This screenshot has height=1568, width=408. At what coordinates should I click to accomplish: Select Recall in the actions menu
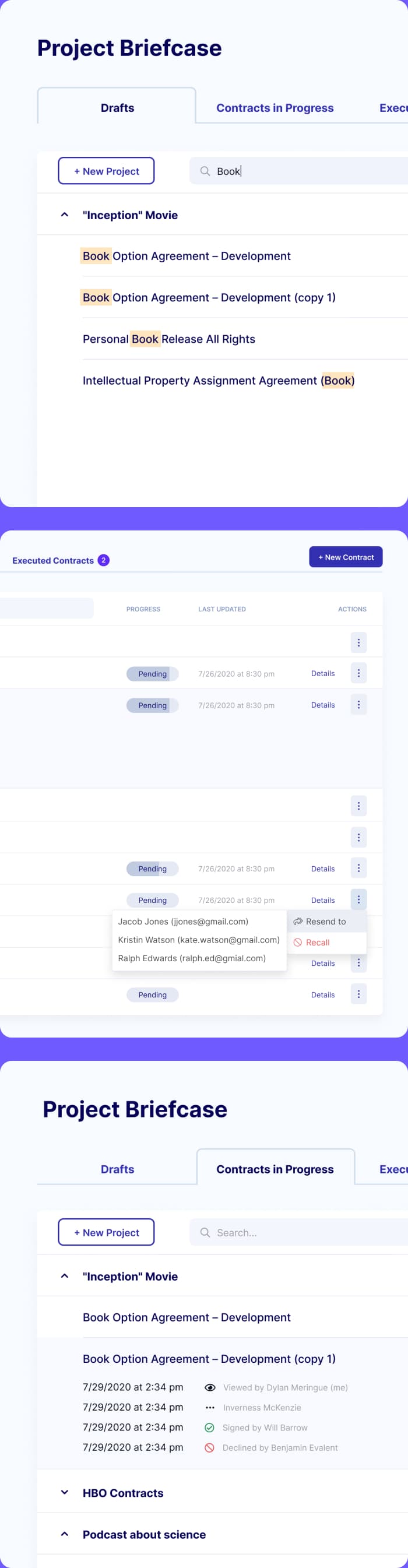pyautogui.click(x=317, y=943)
